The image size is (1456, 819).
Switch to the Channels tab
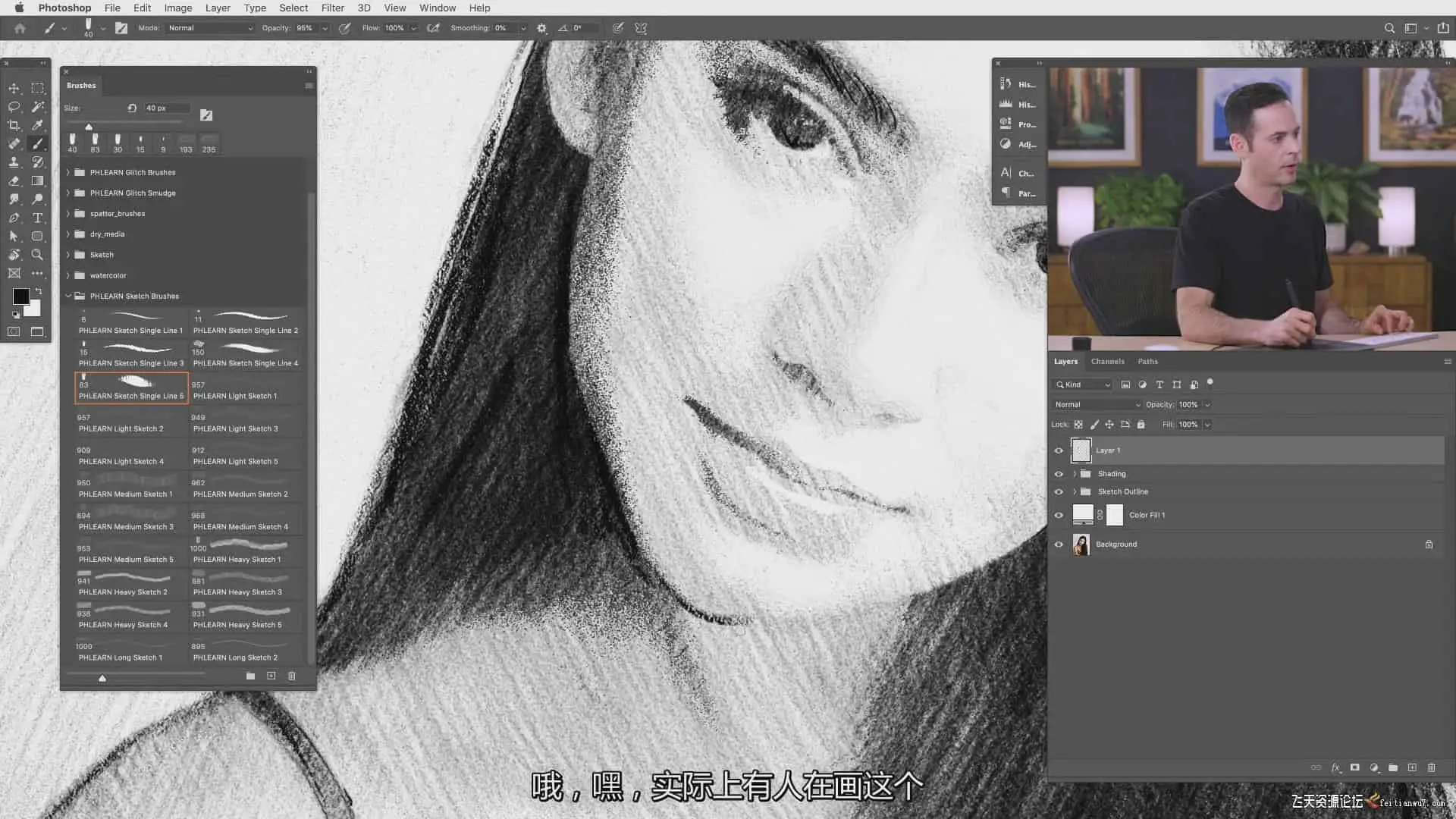coord(1107,362)
